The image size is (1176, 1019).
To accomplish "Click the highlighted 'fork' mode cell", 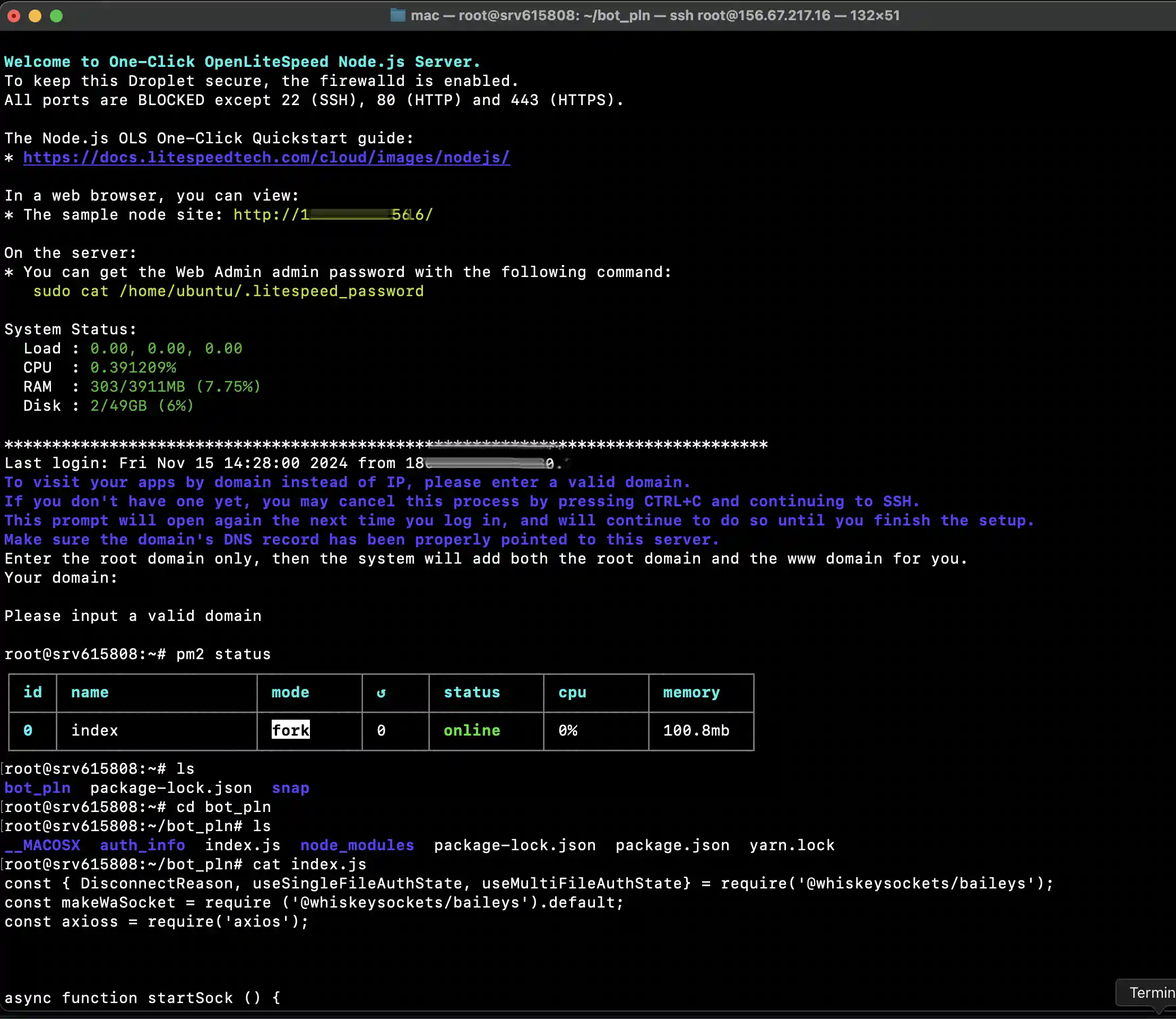I will click(x=290, y=730).
